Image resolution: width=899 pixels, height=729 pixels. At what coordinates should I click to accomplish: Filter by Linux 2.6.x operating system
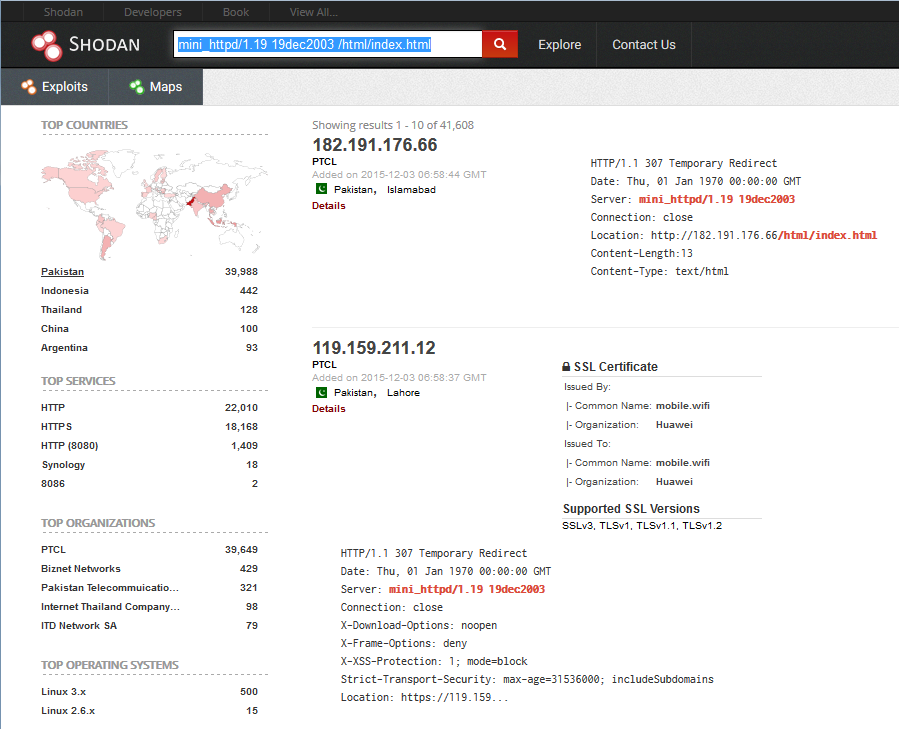(x=68, y=711)
